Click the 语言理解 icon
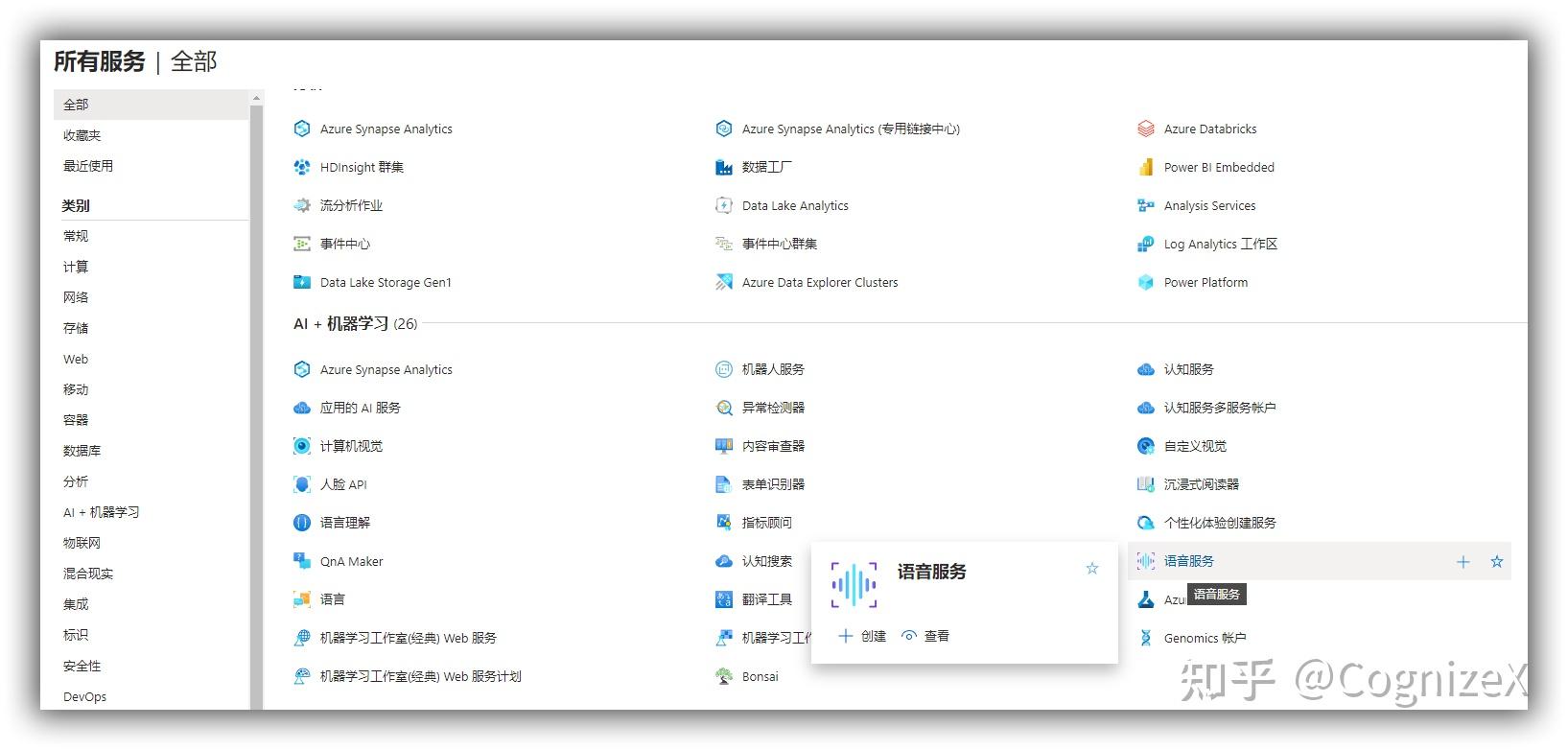Viewport: 1568px width, 750px height. pos(302,523)
